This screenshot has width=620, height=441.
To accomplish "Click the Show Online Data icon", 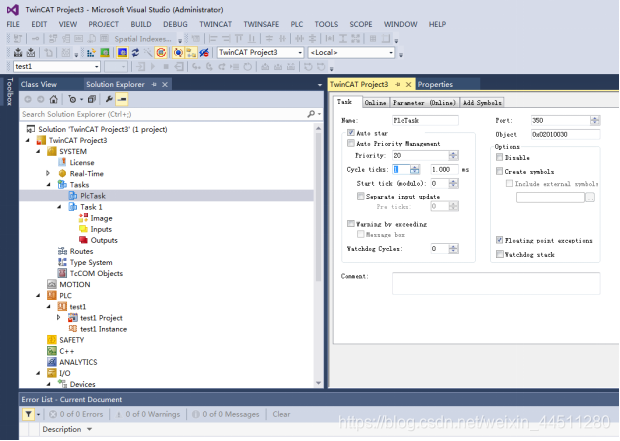I will pos(178,53).
